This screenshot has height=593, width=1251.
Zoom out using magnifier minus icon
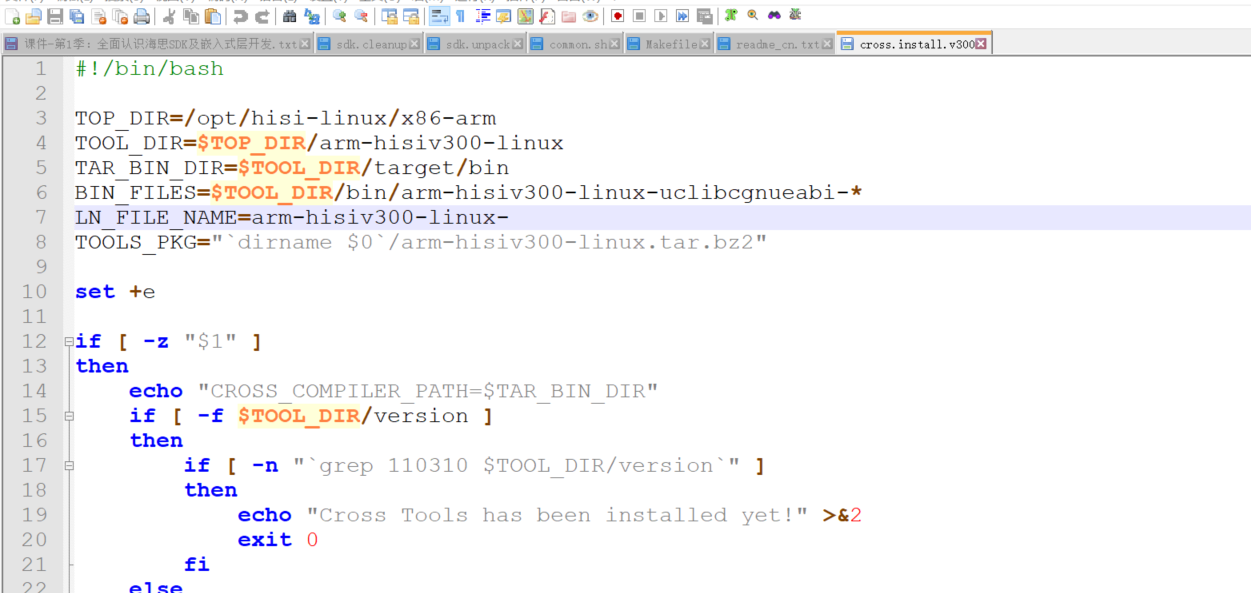pos(361,16)
